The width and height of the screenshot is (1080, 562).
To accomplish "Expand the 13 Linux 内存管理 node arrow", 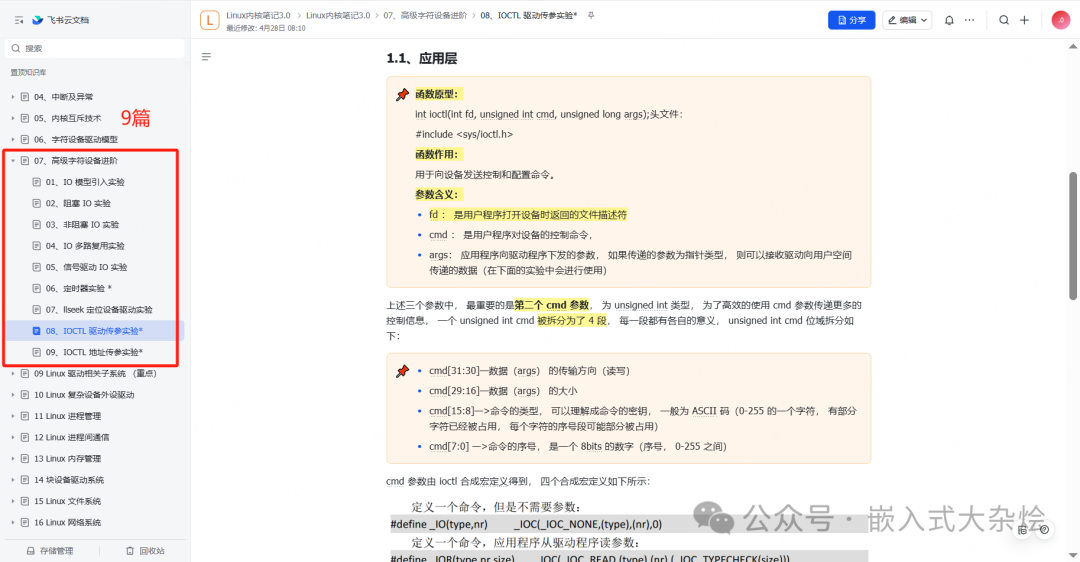I will [x=12, y=459].
